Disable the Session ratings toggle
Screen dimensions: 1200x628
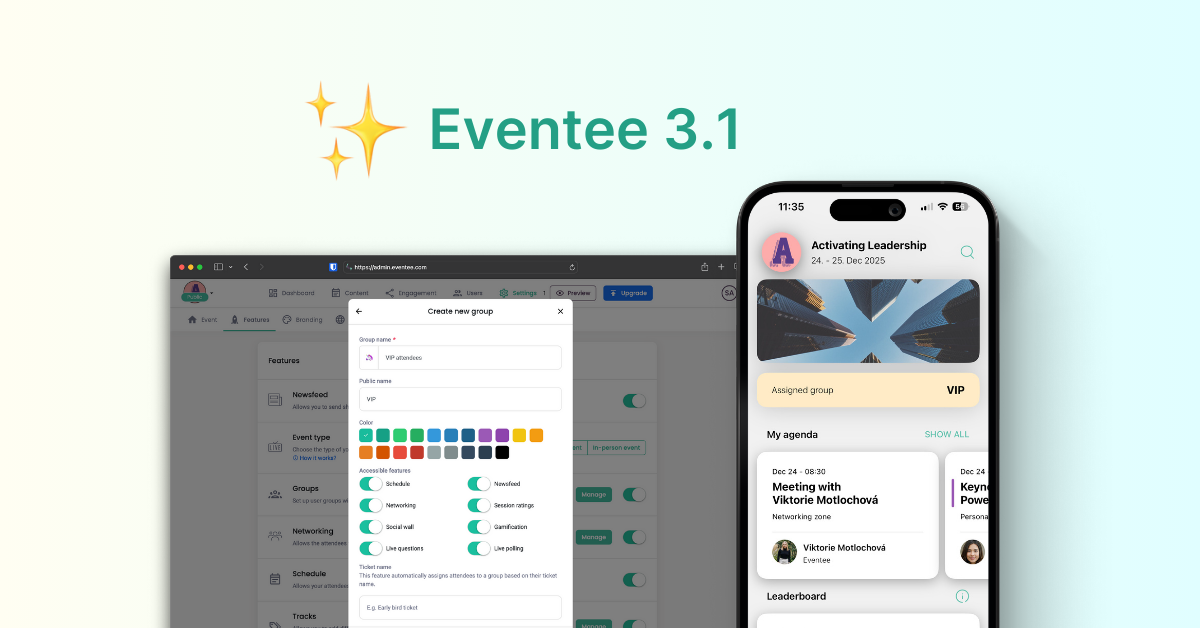pos(479,505)
